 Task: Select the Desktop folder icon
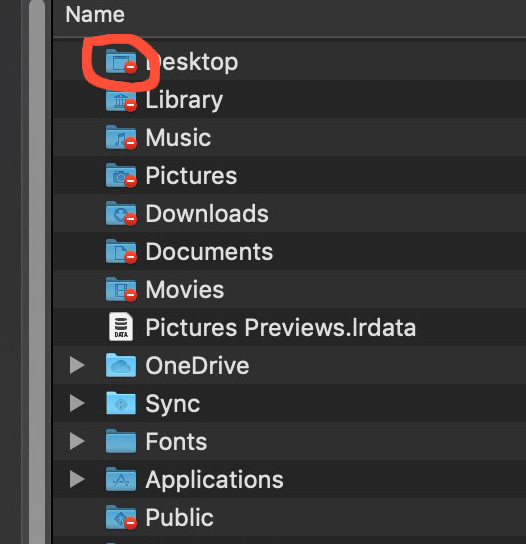(x=121, y=62)
